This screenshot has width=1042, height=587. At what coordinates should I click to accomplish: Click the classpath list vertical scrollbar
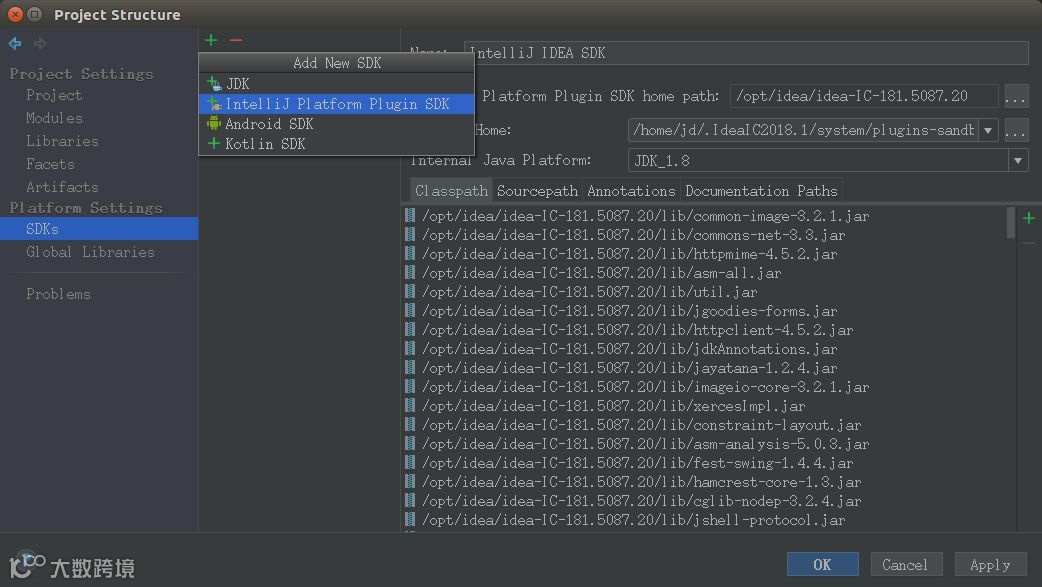[1010, 223]
